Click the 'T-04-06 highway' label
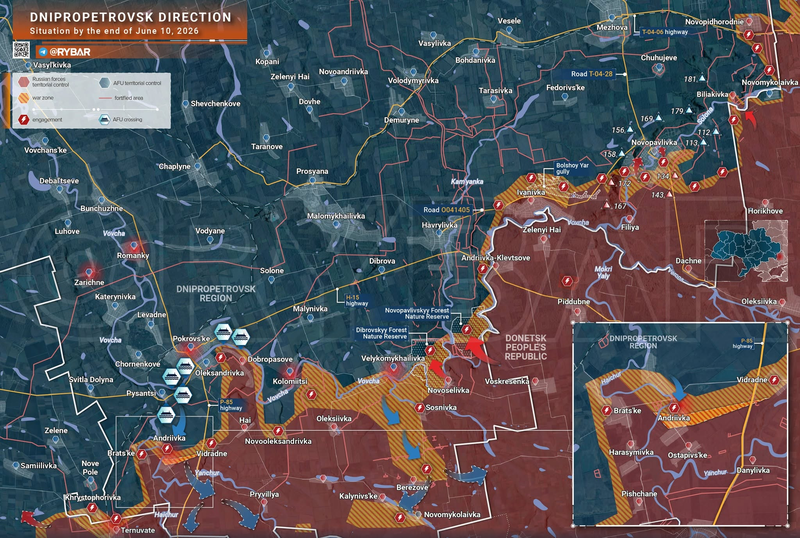This screenshot has width=800, height=538. pos(665,32)
